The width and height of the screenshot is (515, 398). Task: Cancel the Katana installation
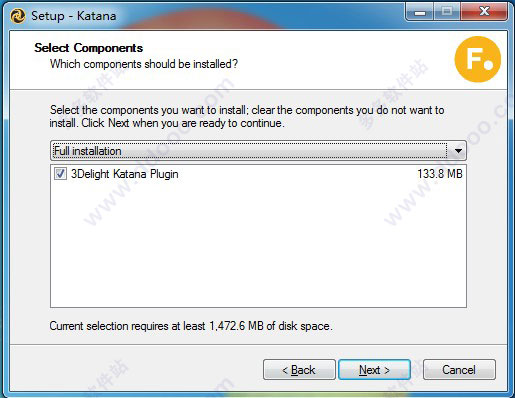point(459,370)
